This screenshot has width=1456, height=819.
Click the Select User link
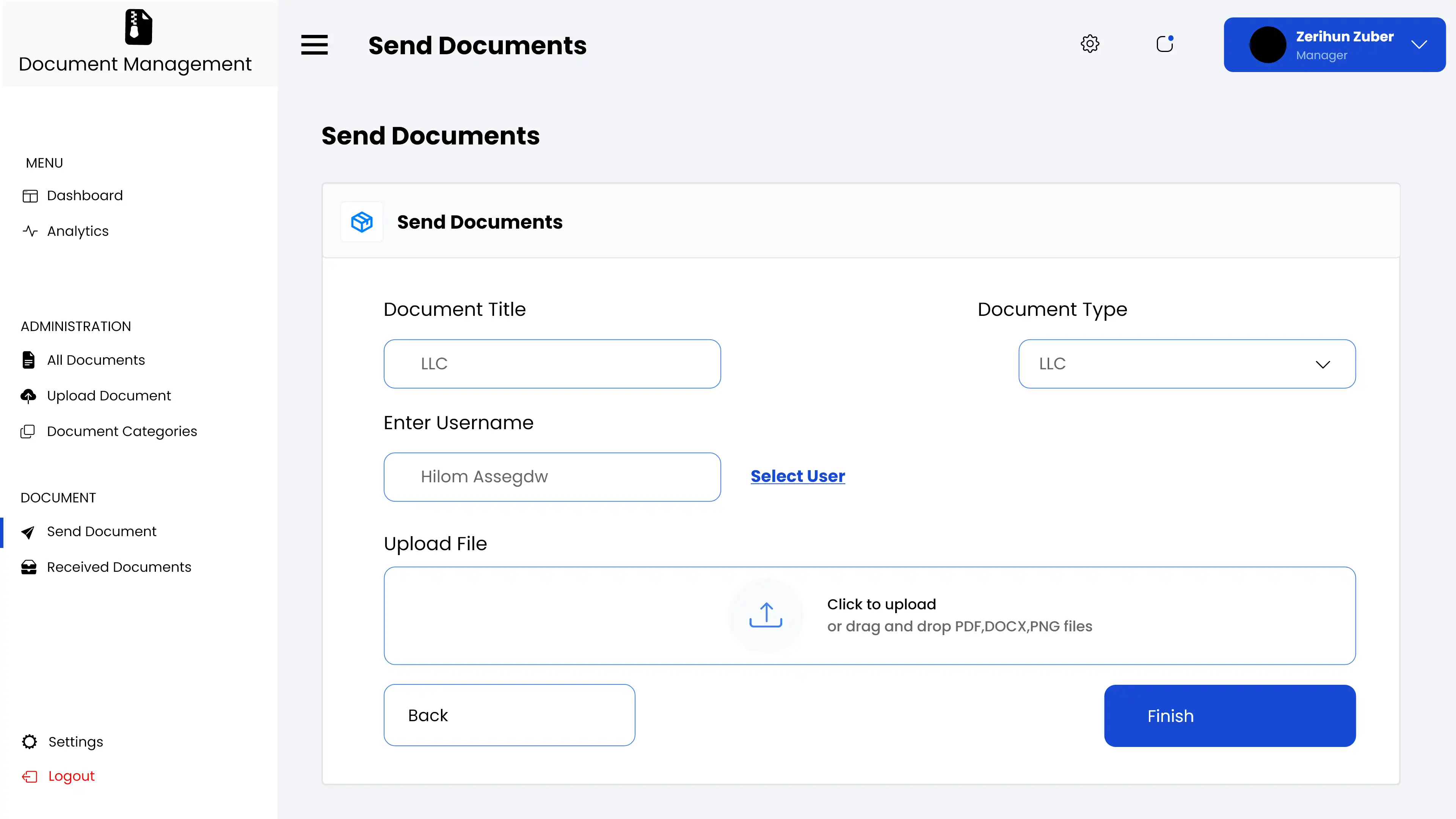pos(797,476)
